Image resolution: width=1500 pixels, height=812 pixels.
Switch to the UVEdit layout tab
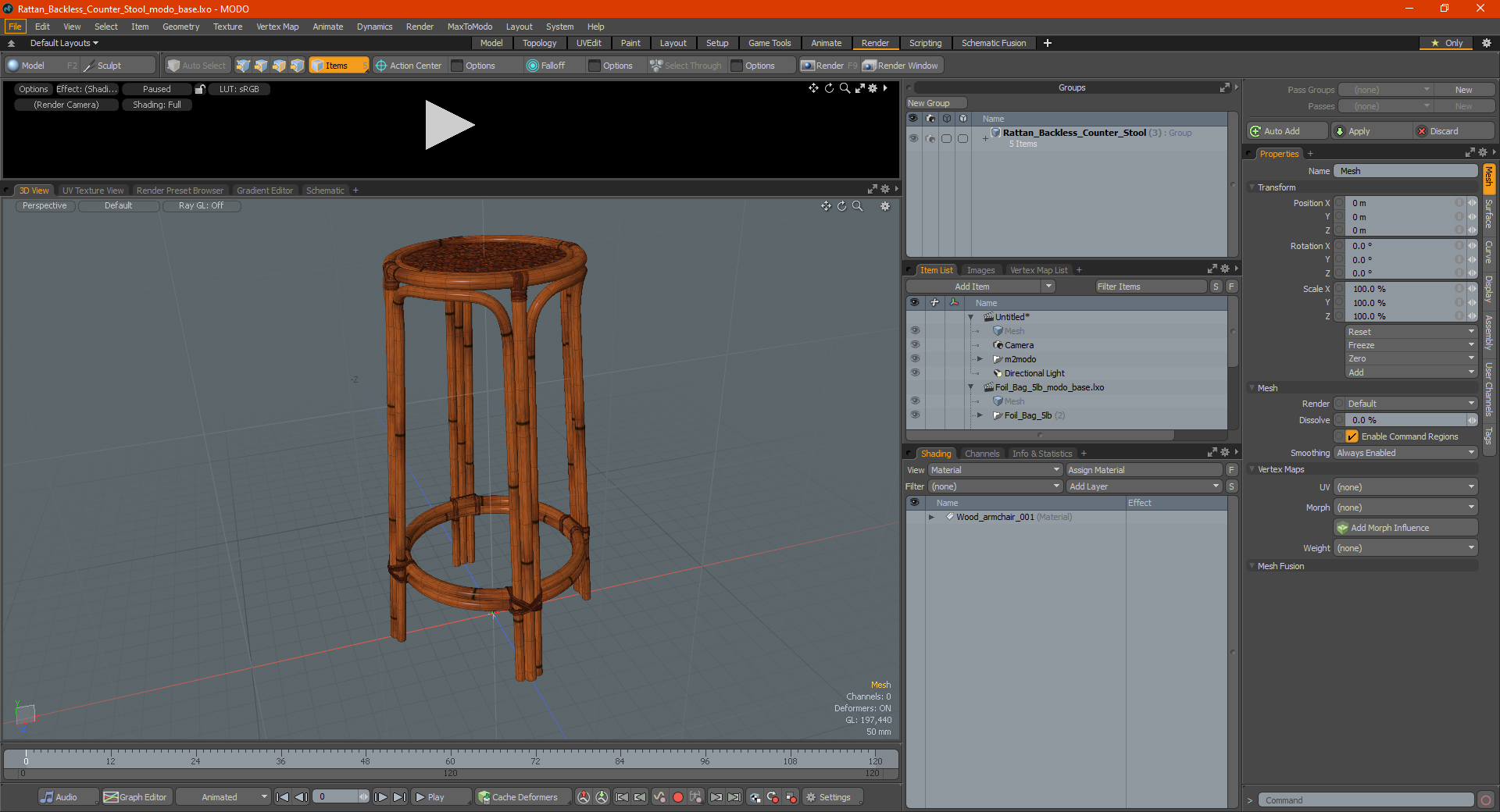click(x=589, y=43)
